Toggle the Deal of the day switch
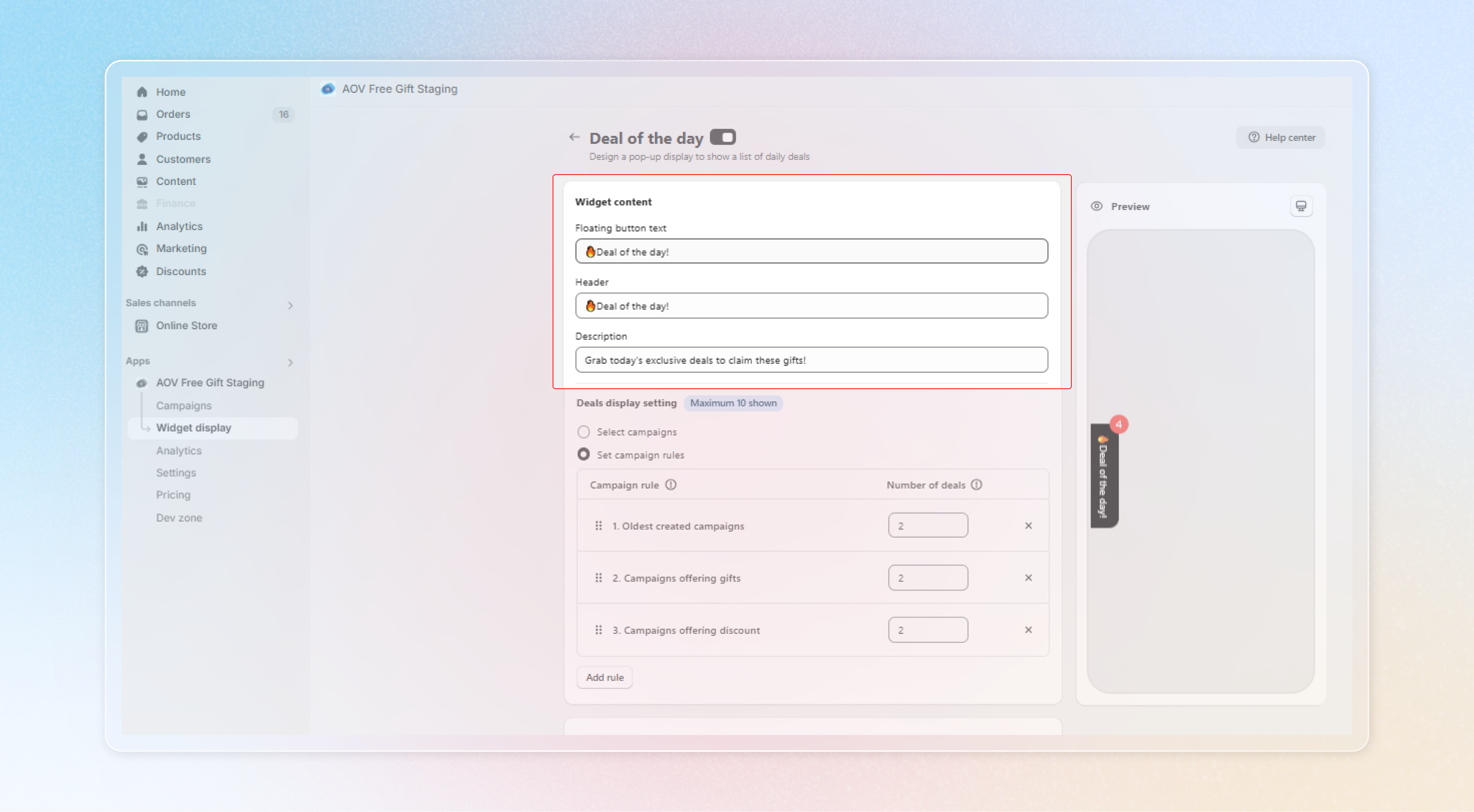 click(722, 137)
